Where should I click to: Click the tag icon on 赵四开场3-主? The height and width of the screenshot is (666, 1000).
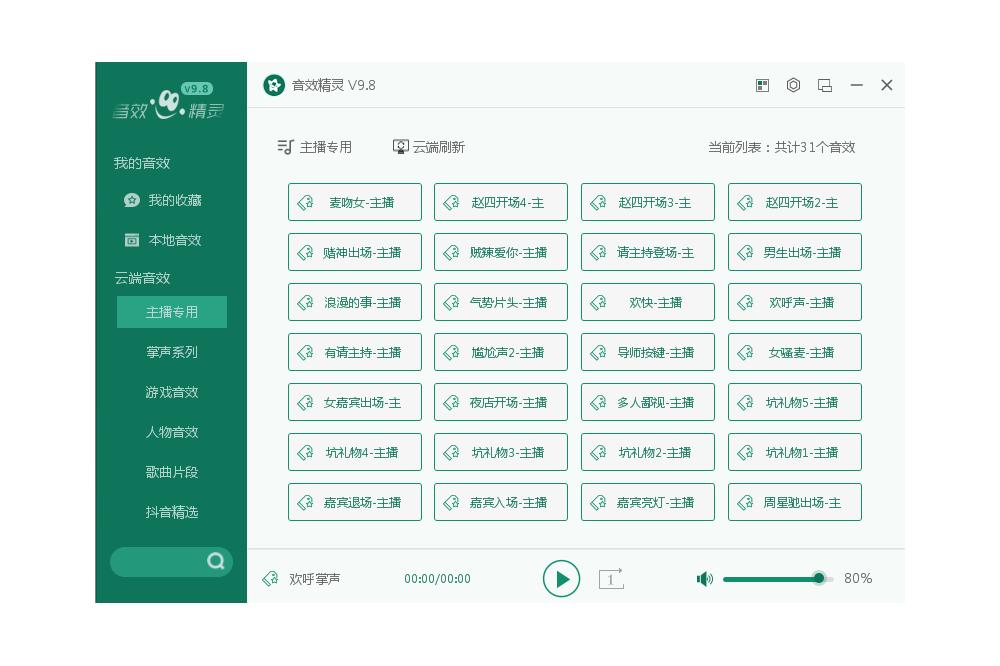coord(598,202)
